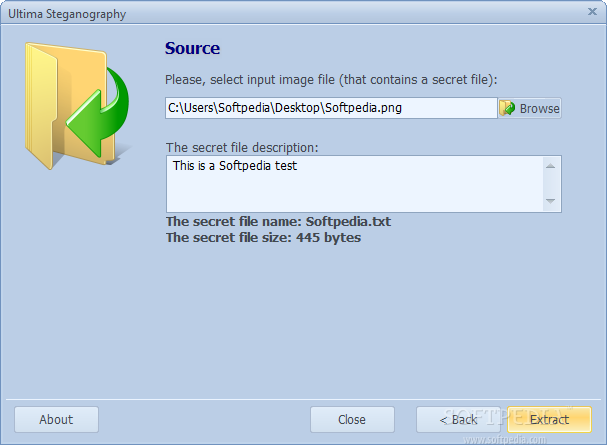Open the About dialog
The width and height of the screenshot is (607, 445).
tap(57, 419)
